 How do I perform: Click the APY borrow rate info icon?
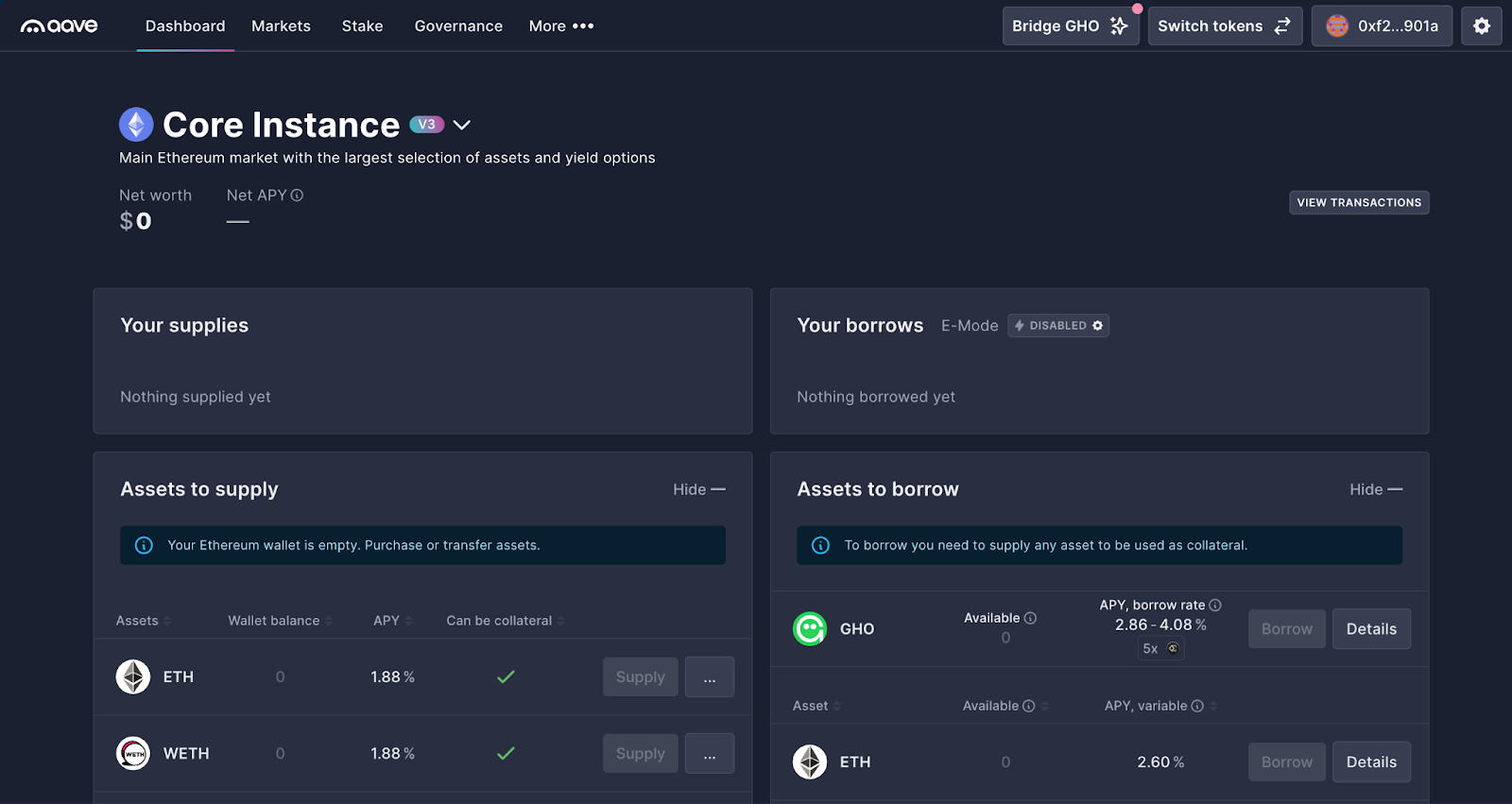(x=1215, y=605)
